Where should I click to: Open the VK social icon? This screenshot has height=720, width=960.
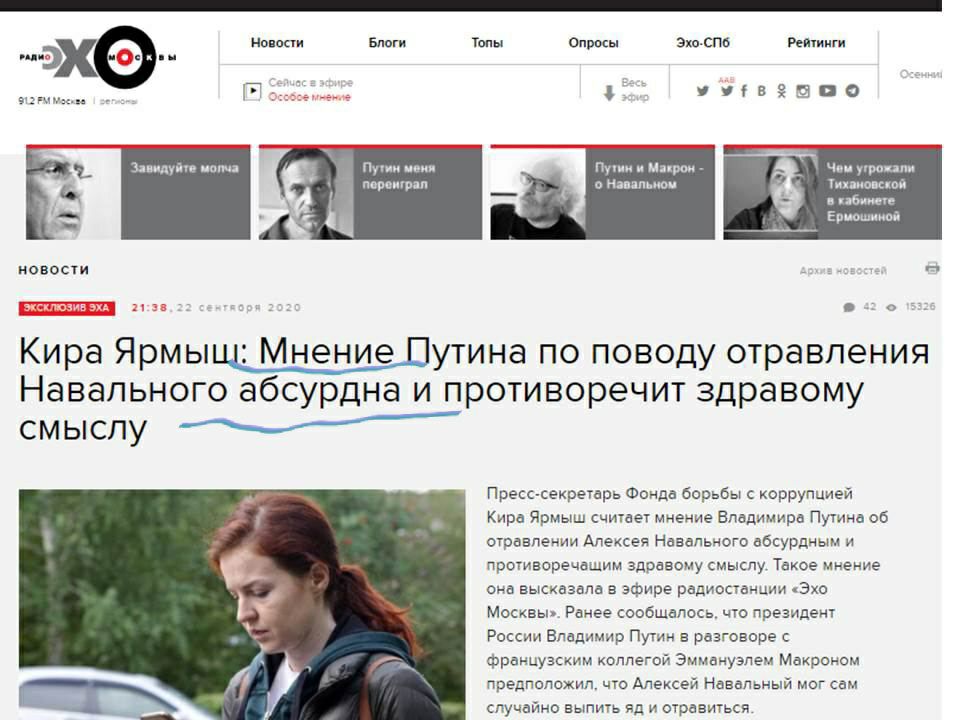(762, 91)
